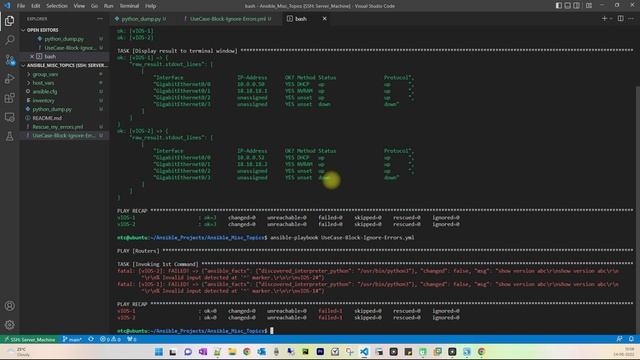Select python_dump.py under Open Editors

(x=64, y=39)
